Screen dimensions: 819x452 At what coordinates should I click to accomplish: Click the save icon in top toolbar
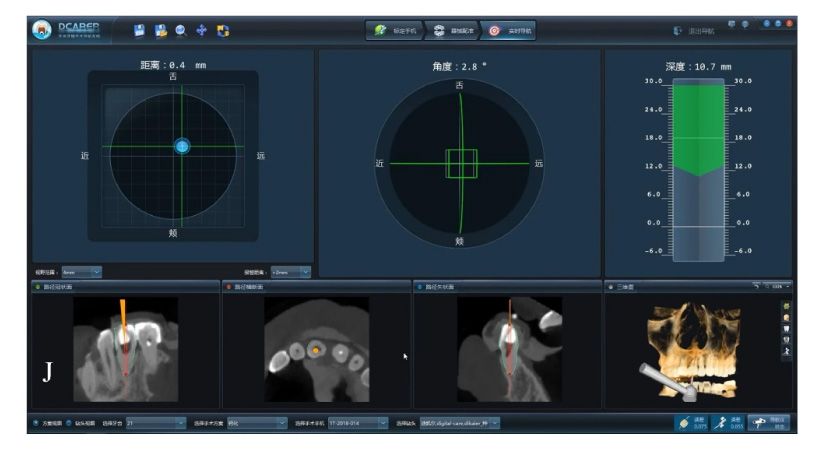coord(139,30)
